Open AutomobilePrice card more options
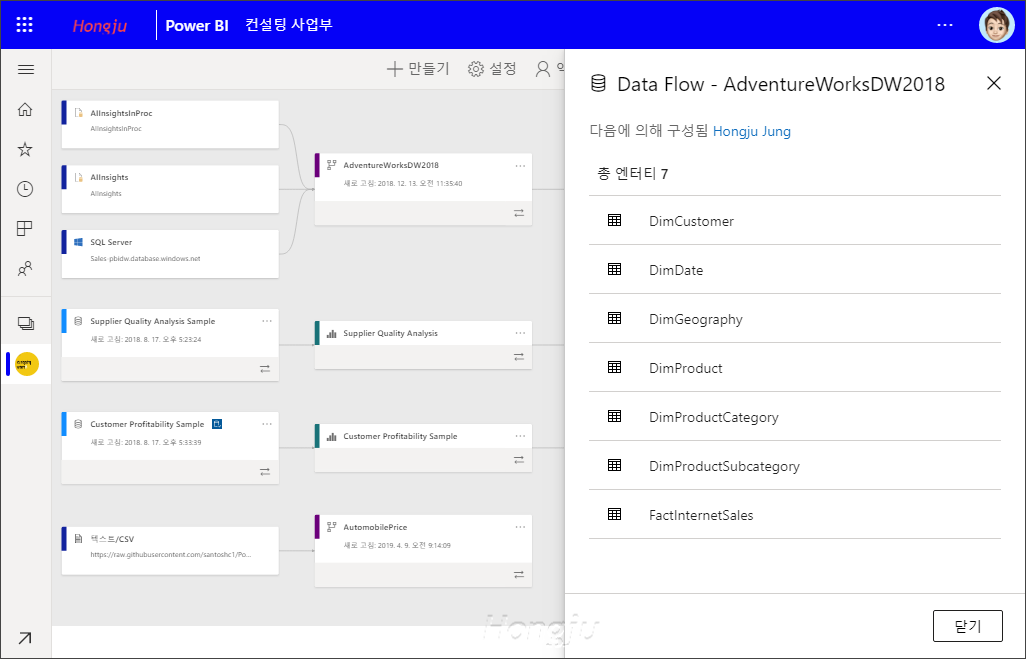 click(520, 527)
